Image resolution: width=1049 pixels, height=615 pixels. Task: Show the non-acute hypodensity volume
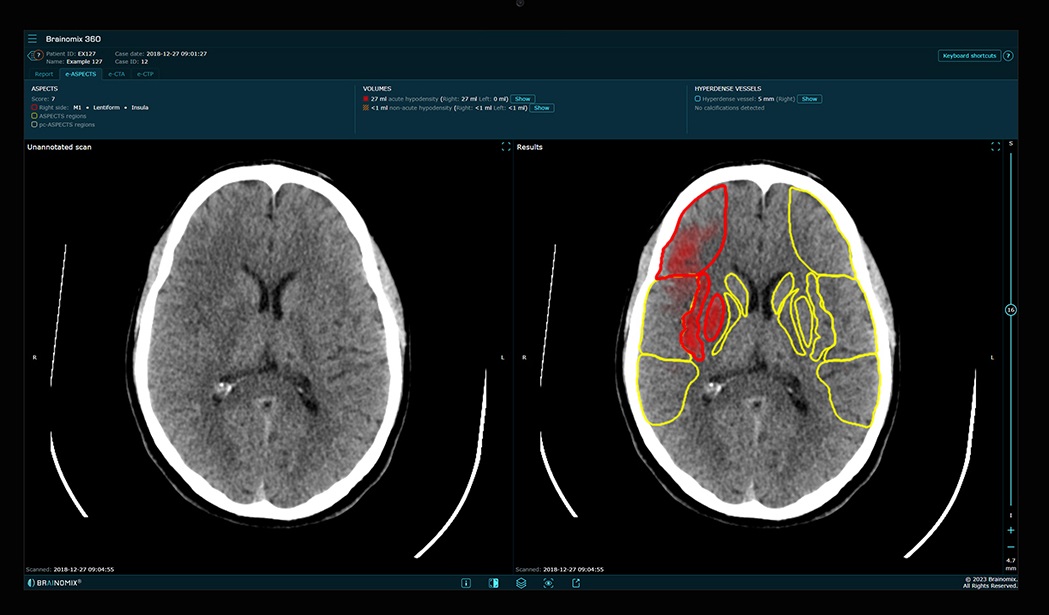542,108
